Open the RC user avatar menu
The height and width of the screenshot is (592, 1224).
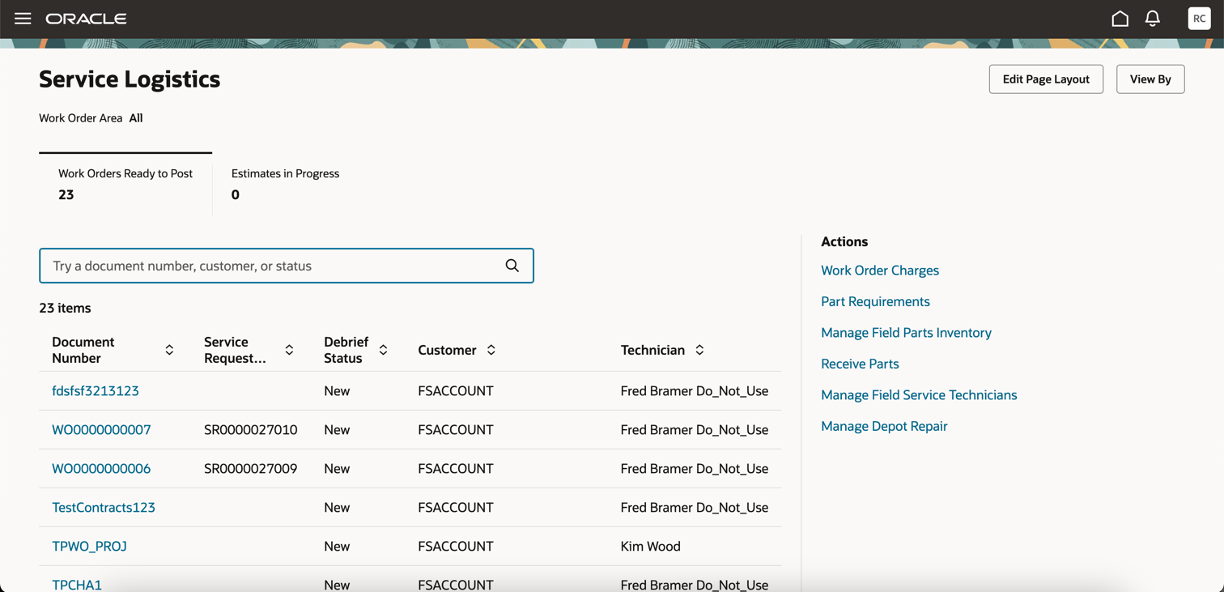(x=1199, y=18)
